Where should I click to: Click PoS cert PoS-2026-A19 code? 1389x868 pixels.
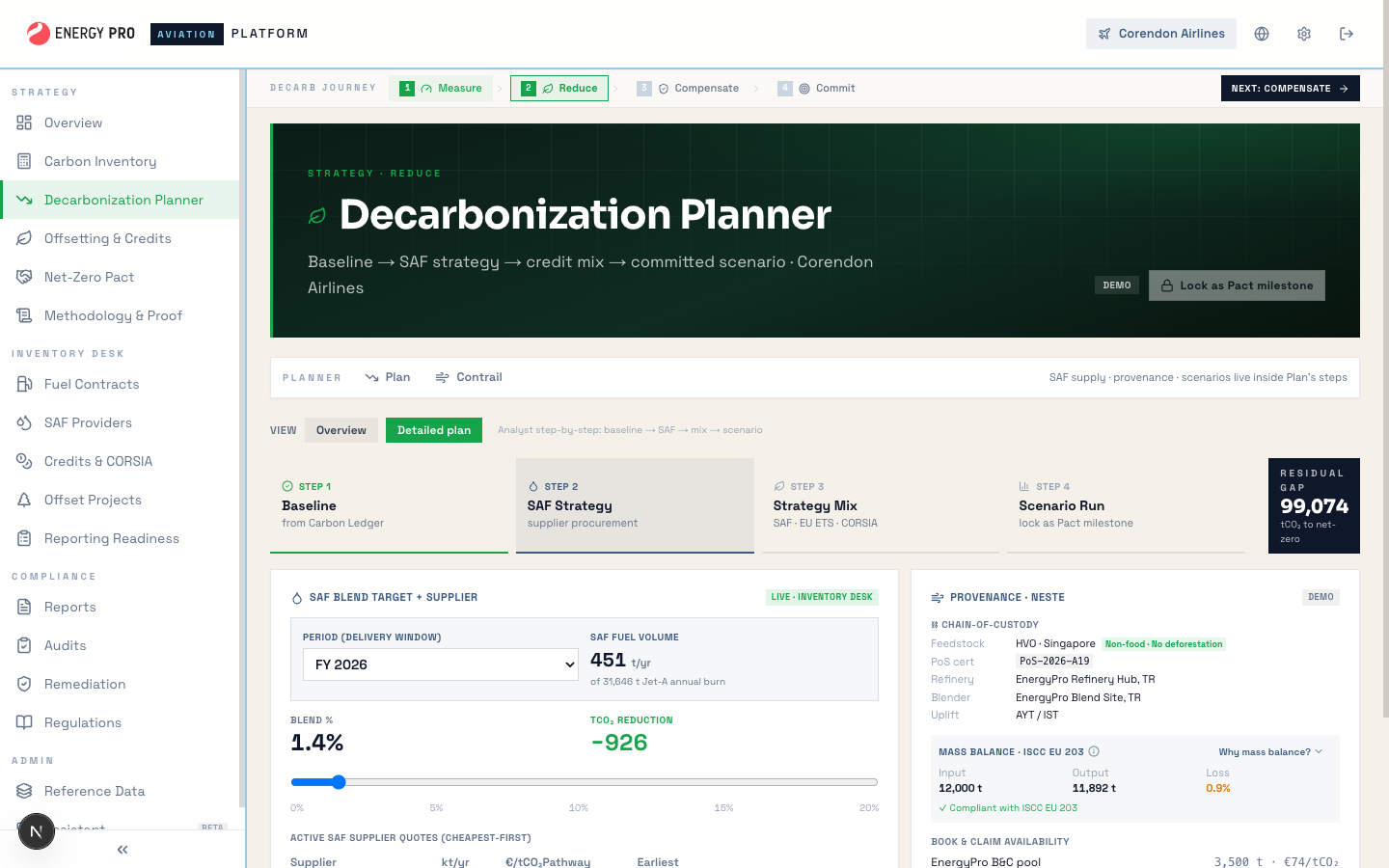point(1054,662)
